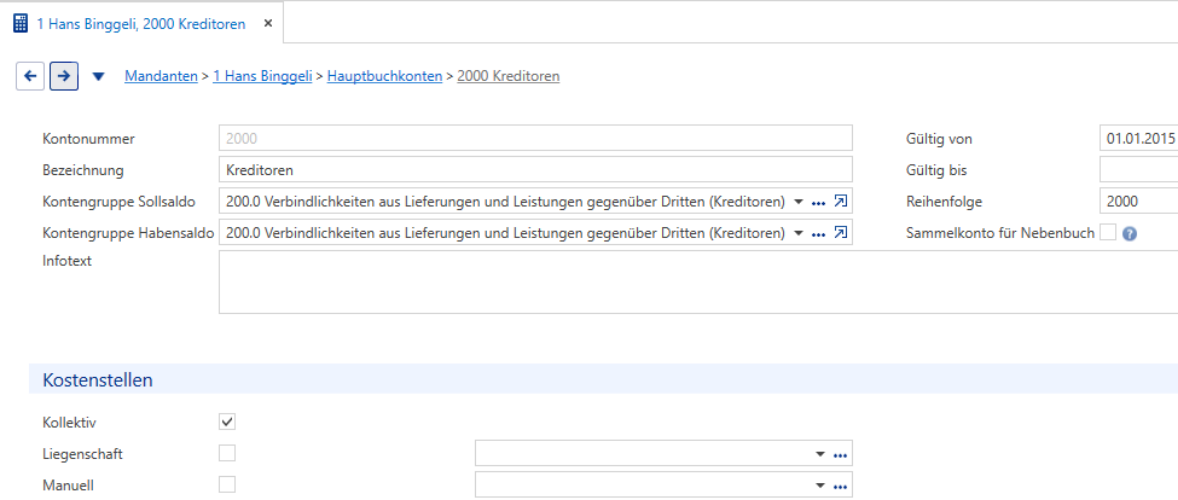Go back with the left arrow button
Image resolution: width=1178 pixels, height=500 pixels.
[x=30, y=76]
